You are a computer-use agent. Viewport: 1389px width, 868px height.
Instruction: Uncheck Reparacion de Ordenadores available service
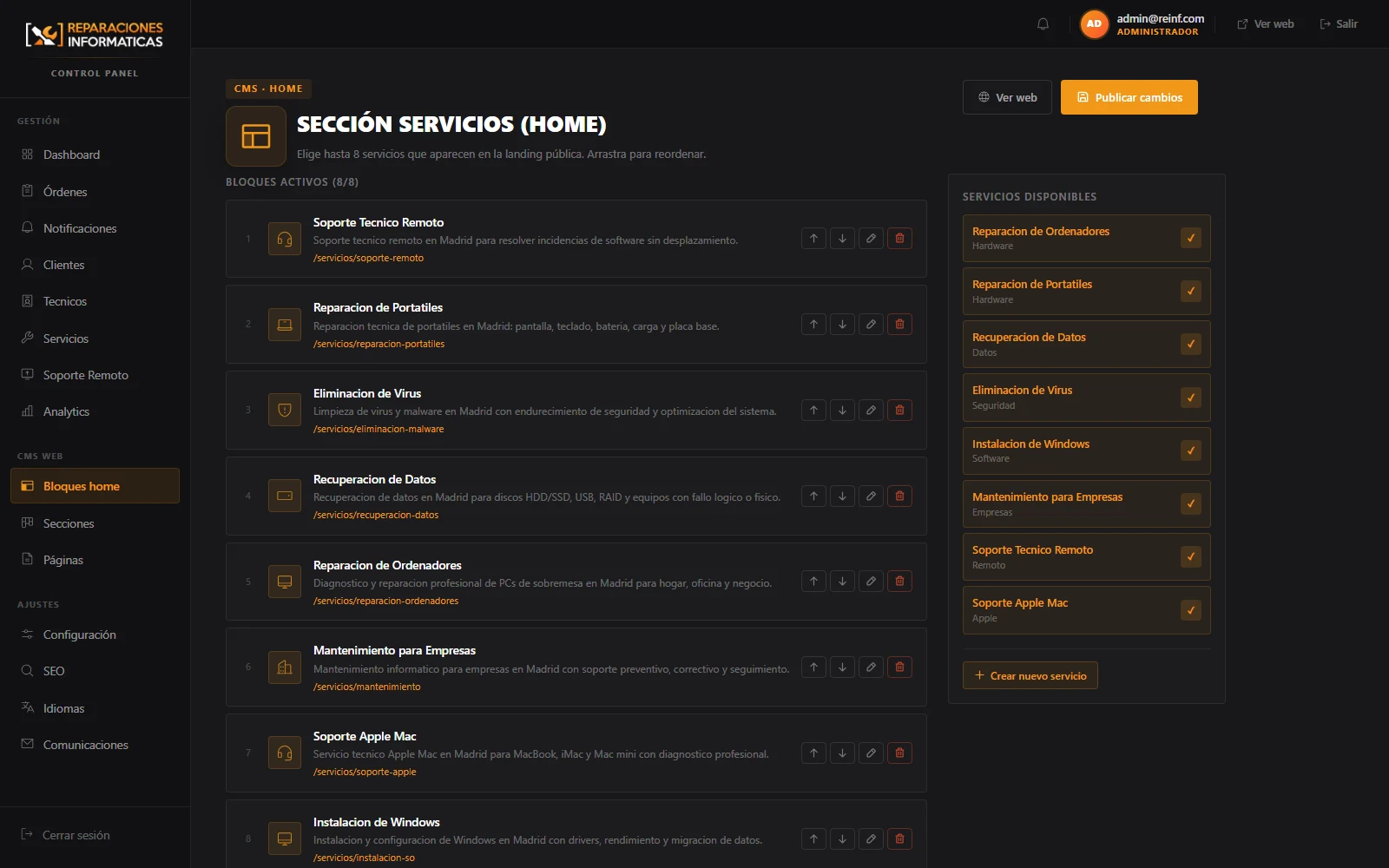coord(1191,238)
